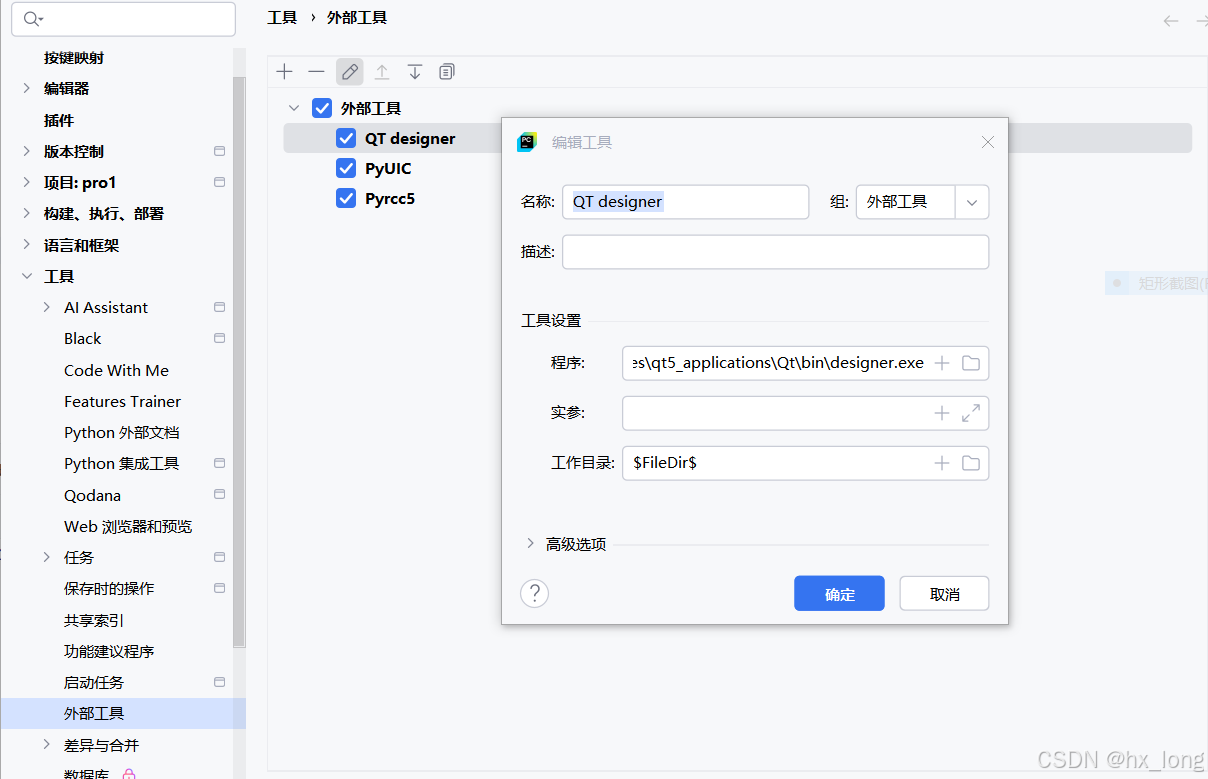Close the 编辑工具 dialog

pos(988,142)
